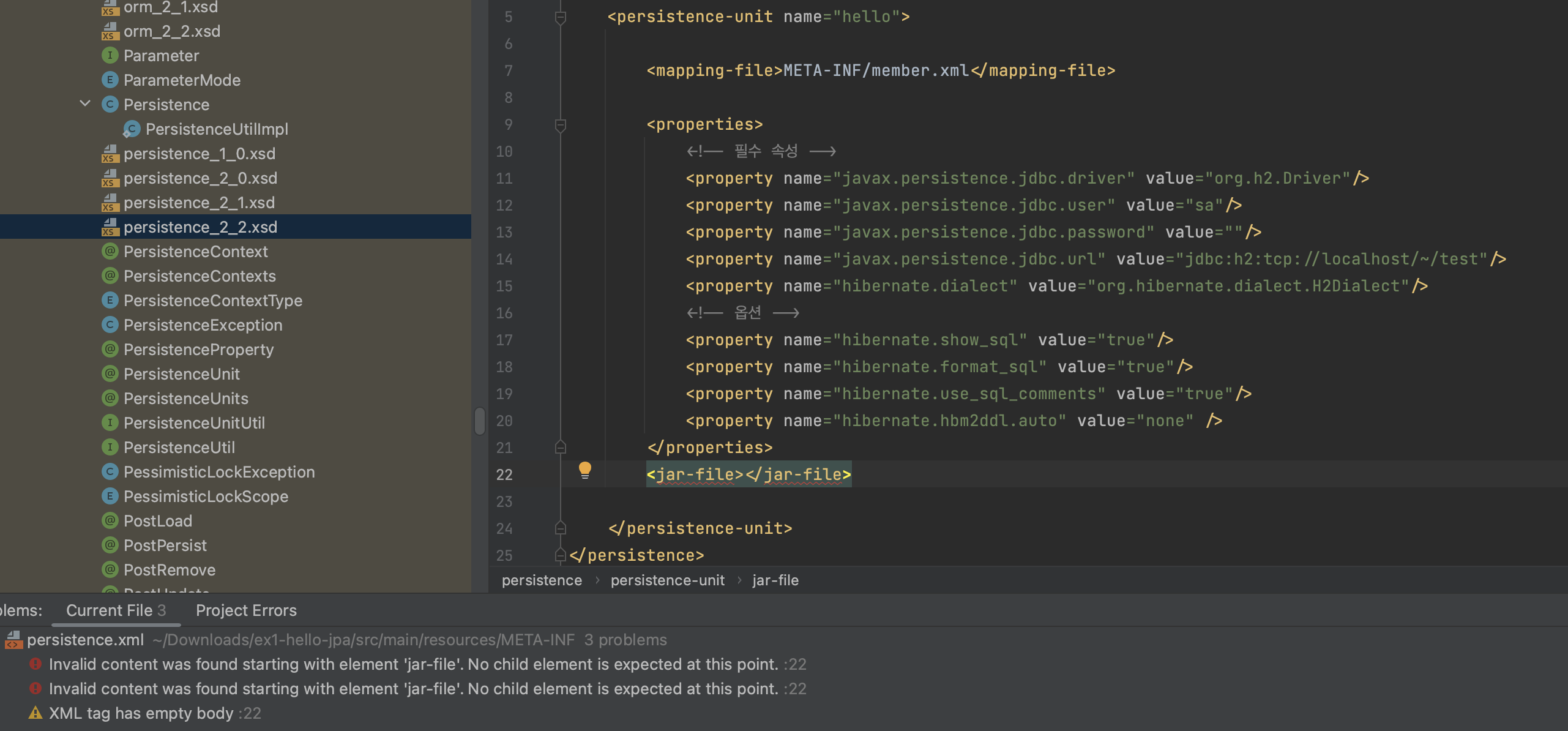Click the PersistenceUnit annotation icon
This screenshot has width=1568, height=731.
coord(110,373)
